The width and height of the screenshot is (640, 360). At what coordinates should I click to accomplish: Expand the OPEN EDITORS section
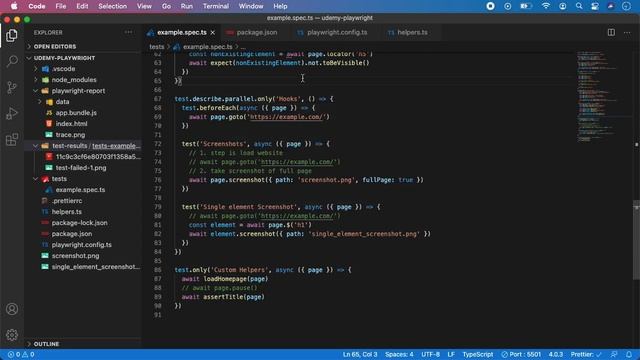pos(55,47)
